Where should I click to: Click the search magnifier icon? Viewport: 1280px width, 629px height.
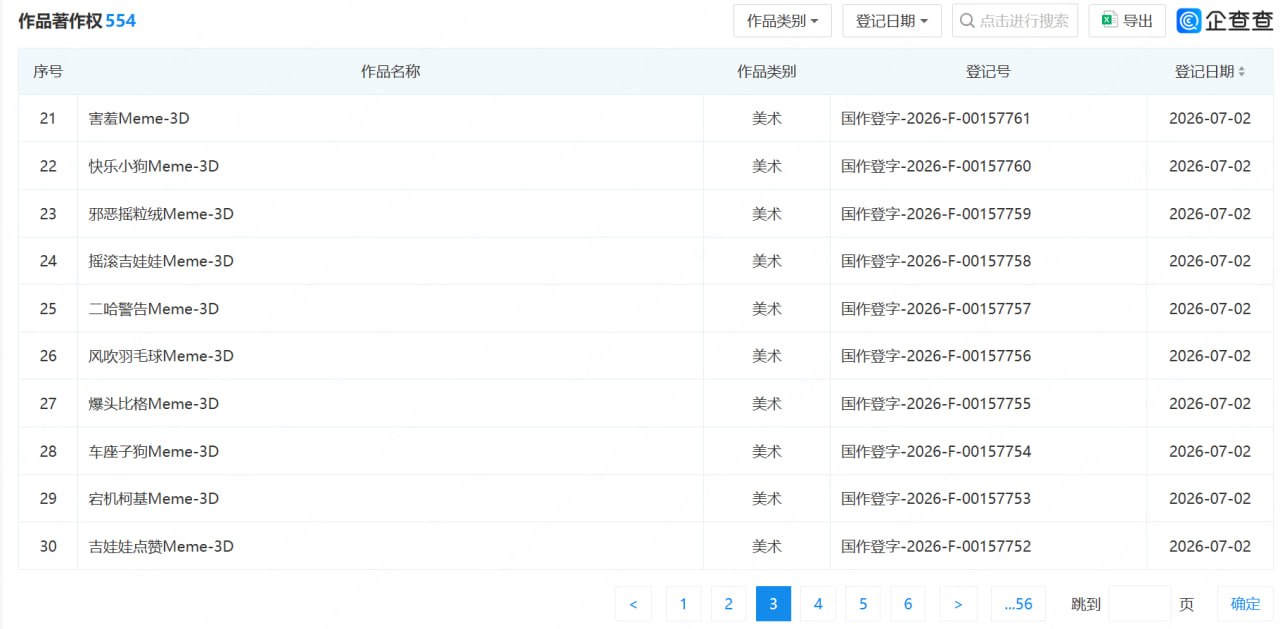(x=968, y=21)
